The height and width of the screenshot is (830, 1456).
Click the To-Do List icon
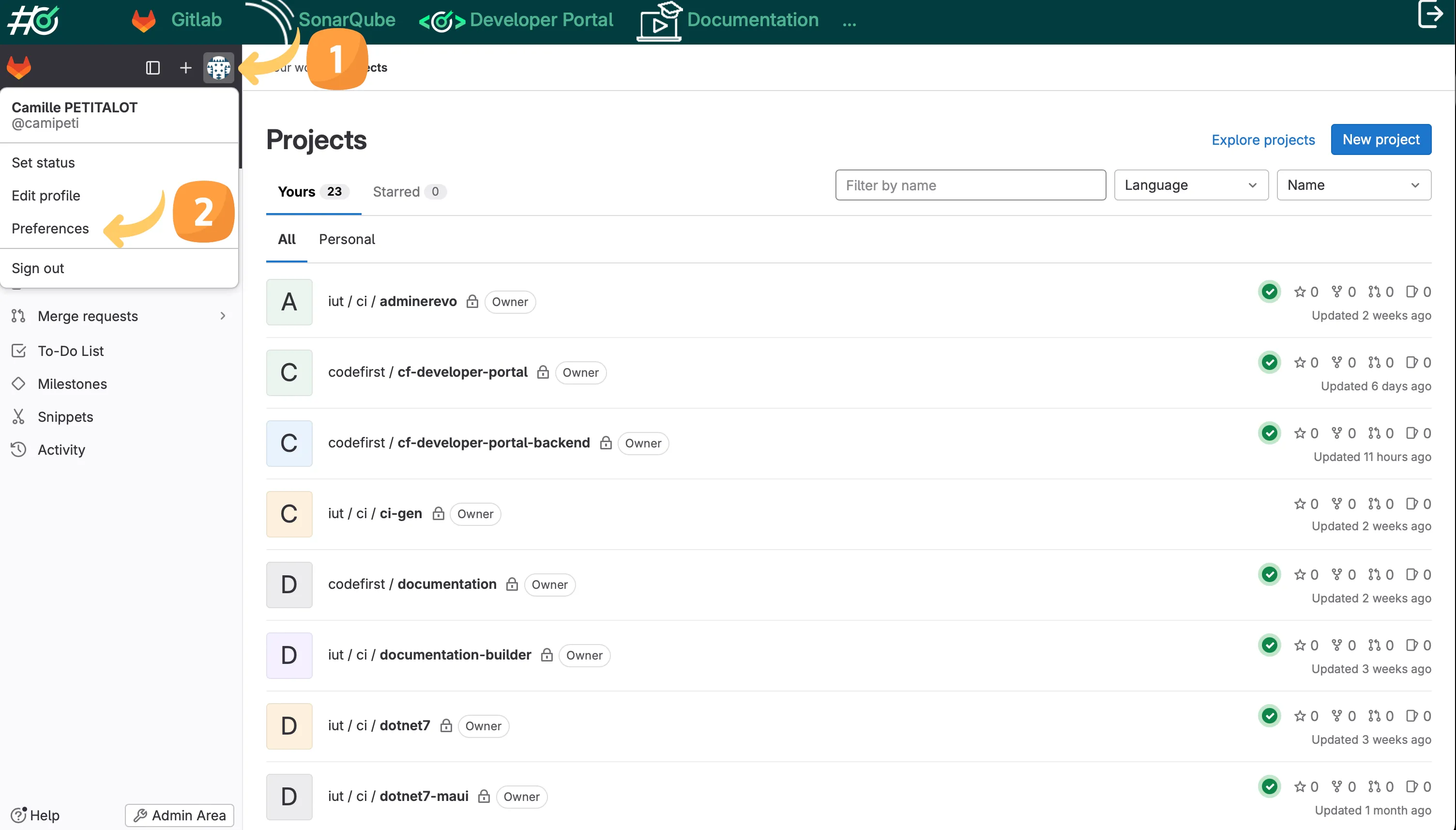point(19,351)
